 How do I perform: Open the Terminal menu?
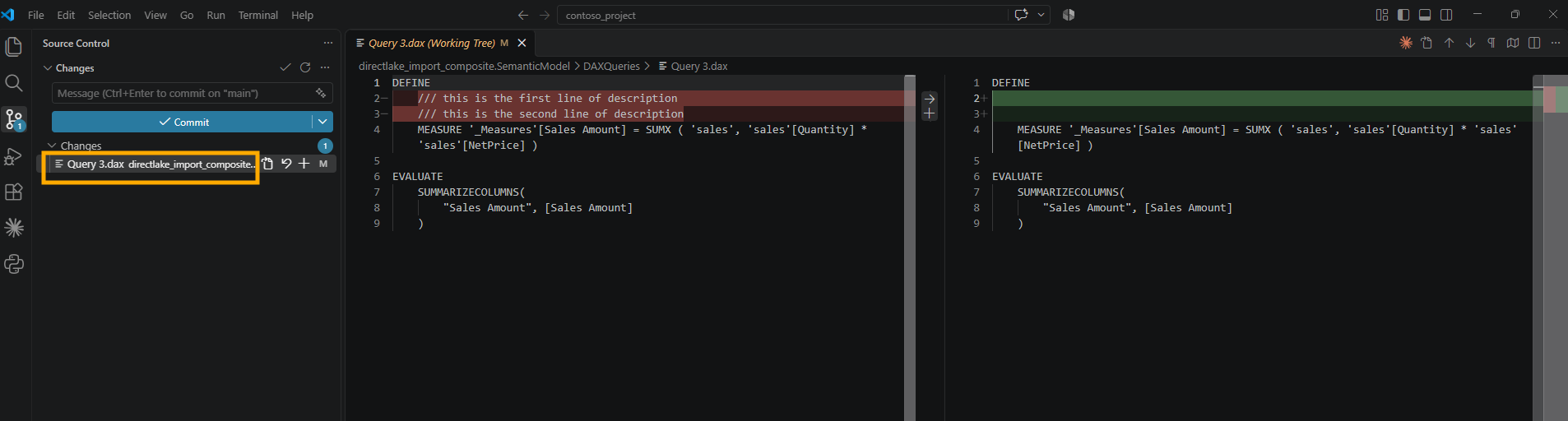click(258, 15)
